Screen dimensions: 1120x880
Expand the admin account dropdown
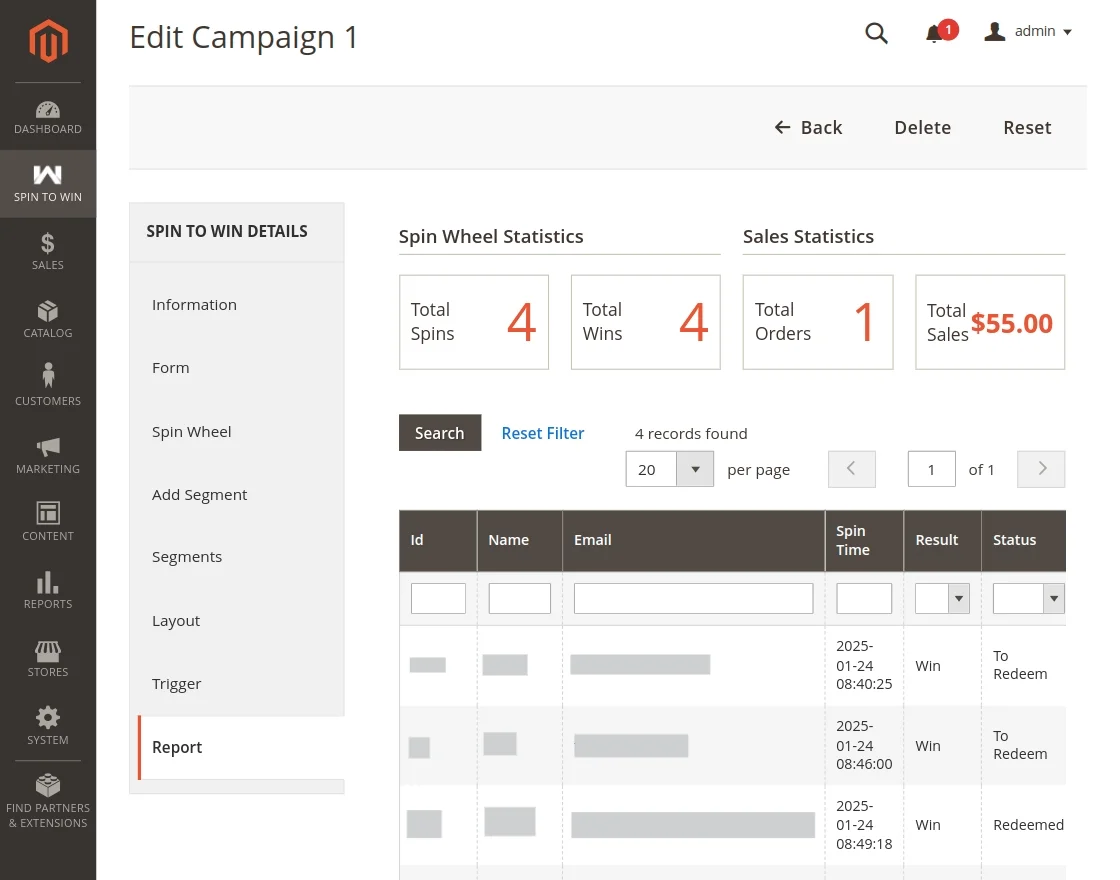1029,32
